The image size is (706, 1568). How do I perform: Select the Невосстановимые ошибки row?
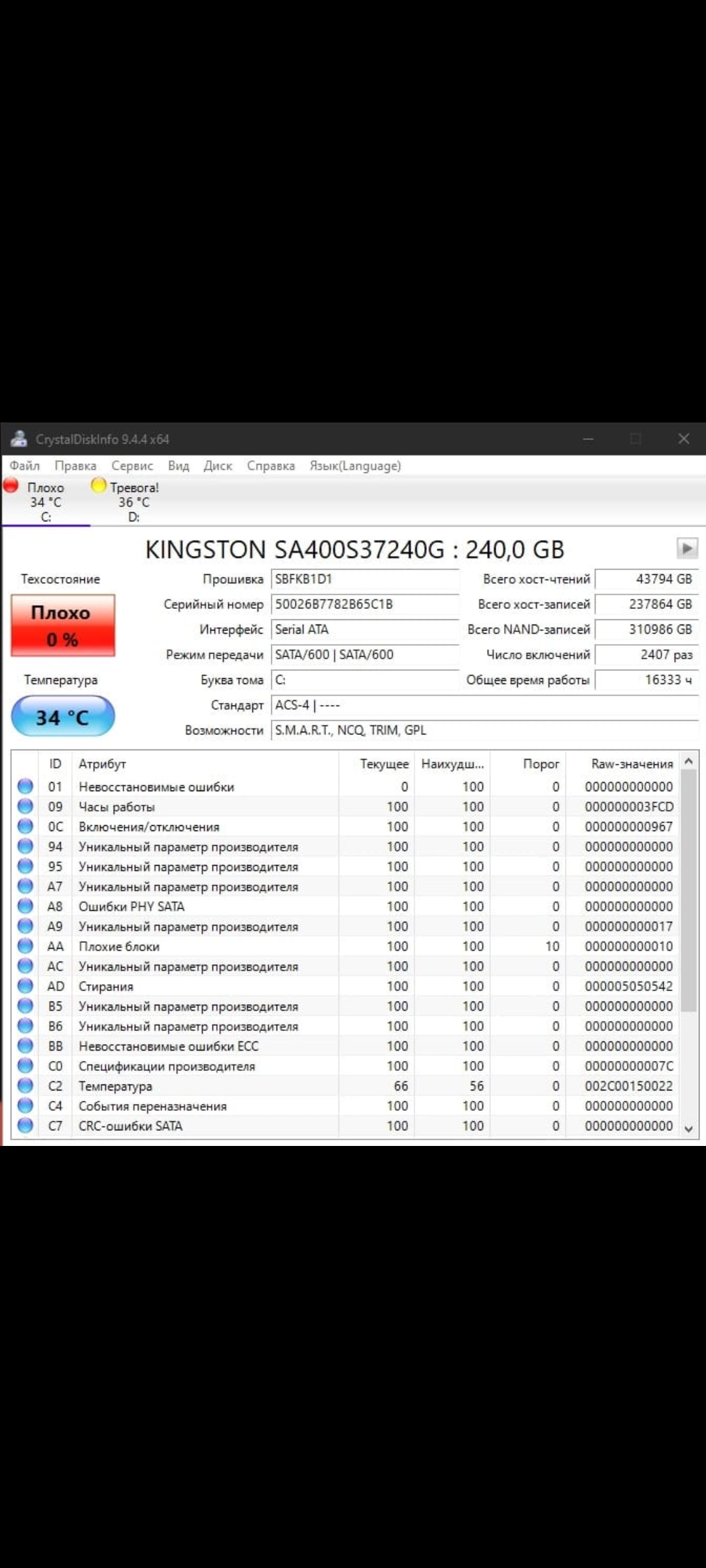(346, 787)
